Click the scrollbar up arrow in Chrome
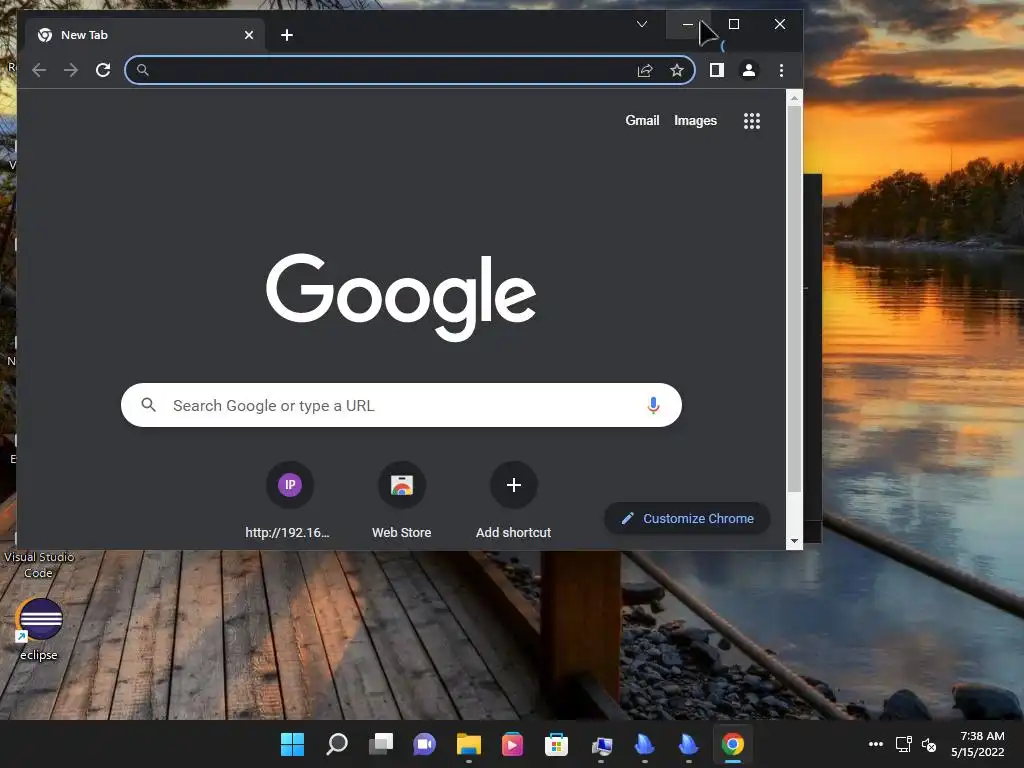The height and width of the screenshot is (768, 1024). [x=794, y=99]
